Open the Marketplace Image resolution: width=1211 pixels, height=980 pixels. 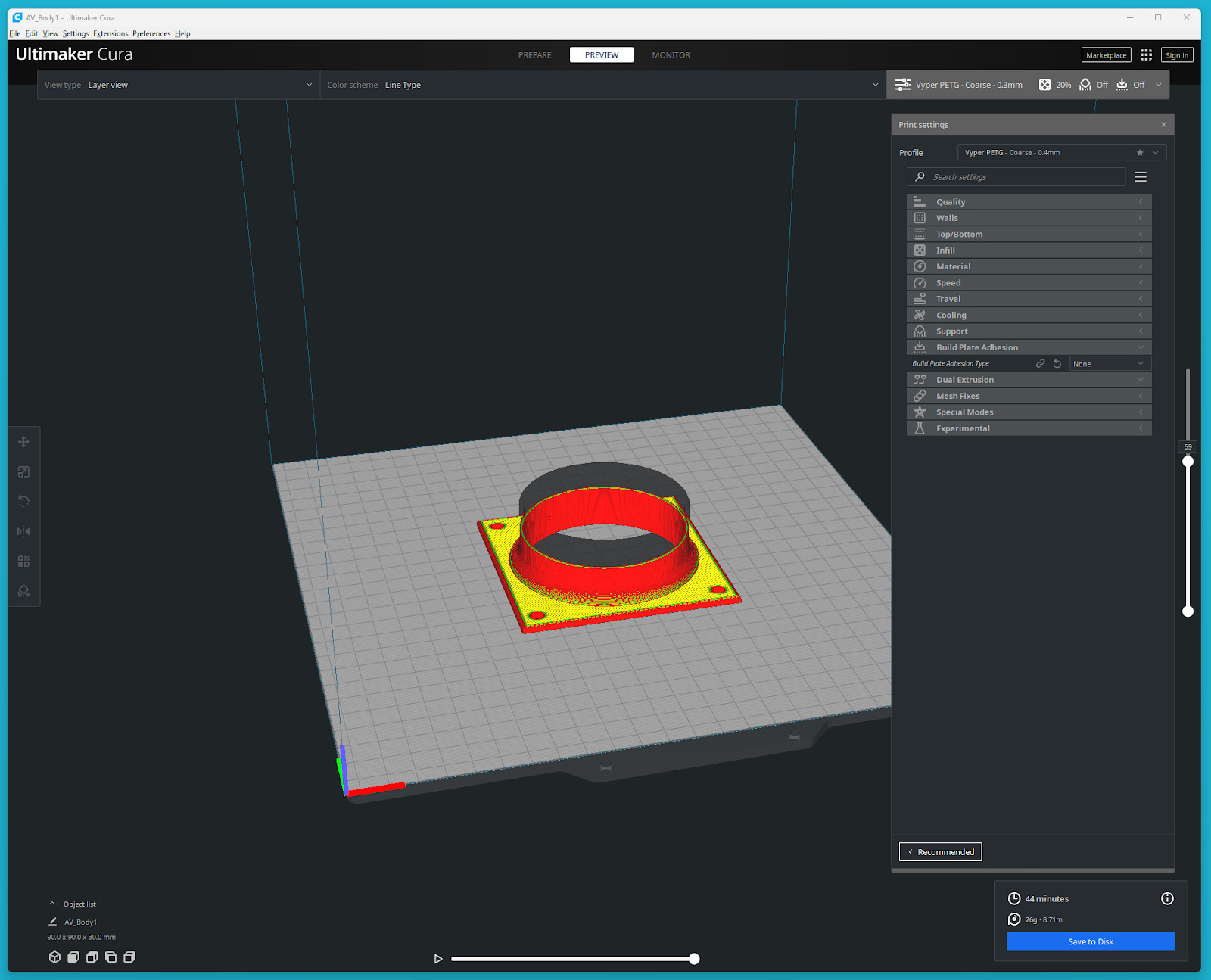[1106, 55]
